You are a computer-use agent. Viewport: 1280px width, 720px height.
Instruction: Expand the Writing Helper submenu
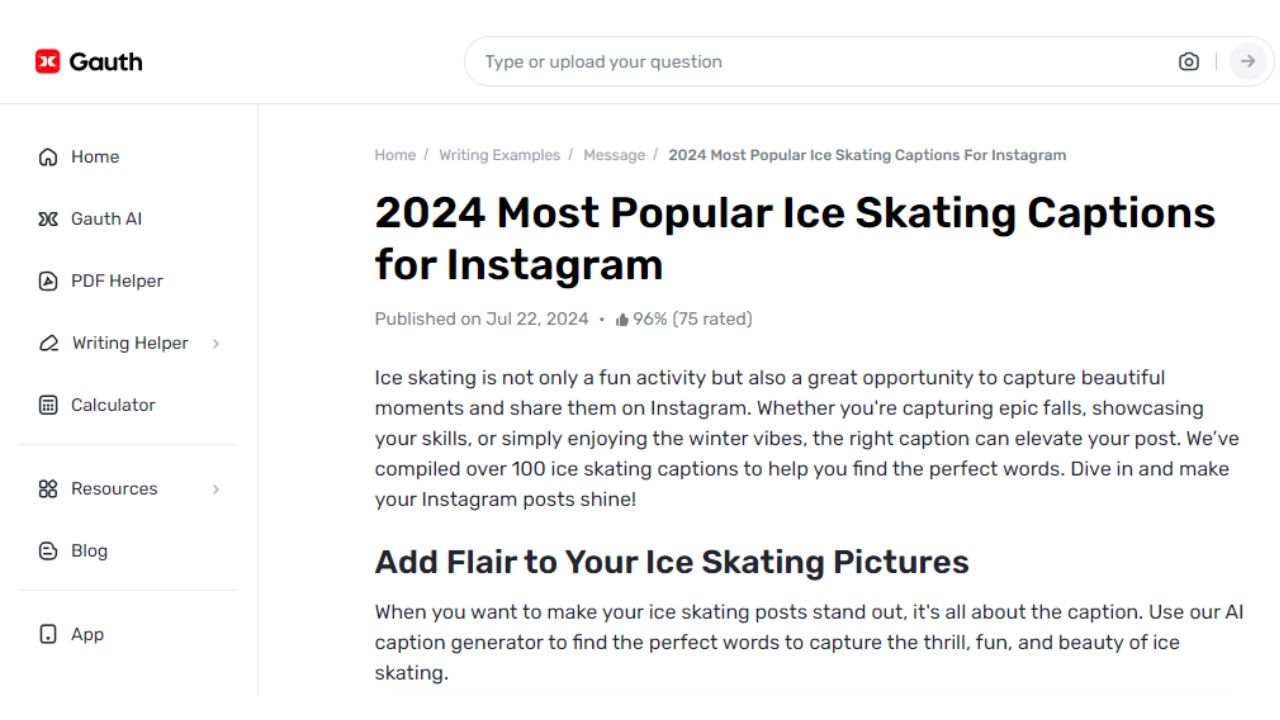pyautogui.click(x=218, y=342)
